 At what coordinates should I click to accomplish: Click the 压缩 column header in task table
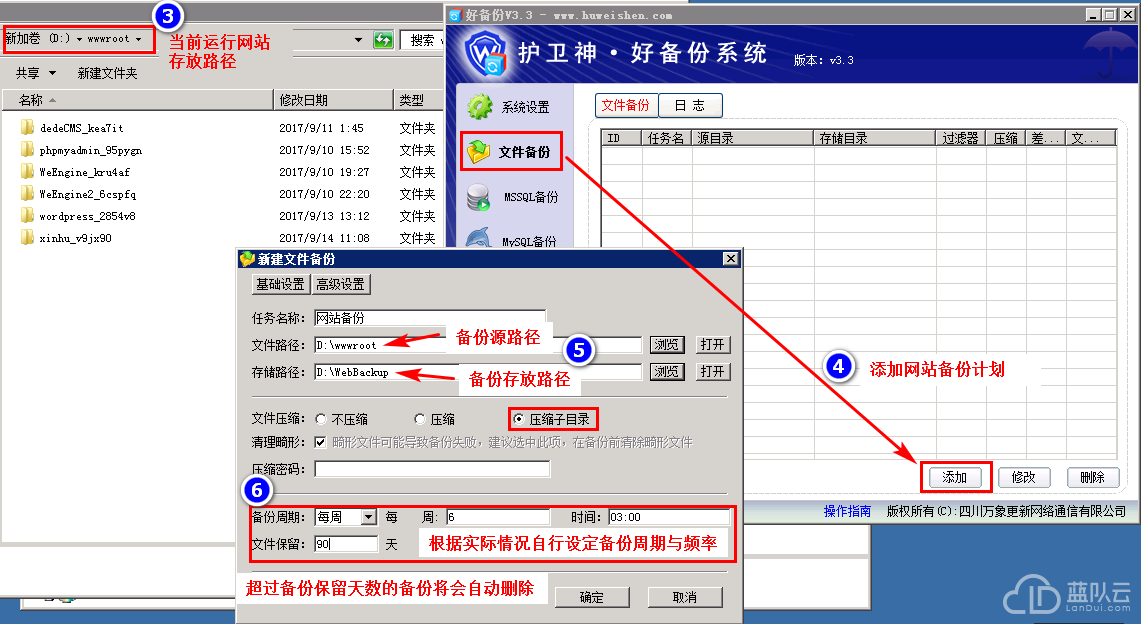1006,138
